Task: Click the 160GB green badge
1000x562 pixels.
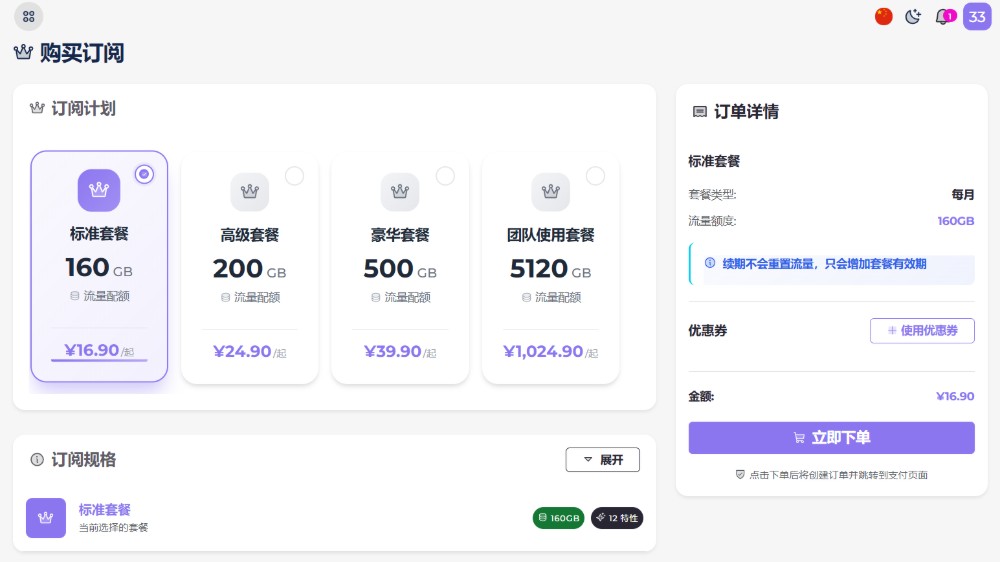Action: (x=559, y=517)
